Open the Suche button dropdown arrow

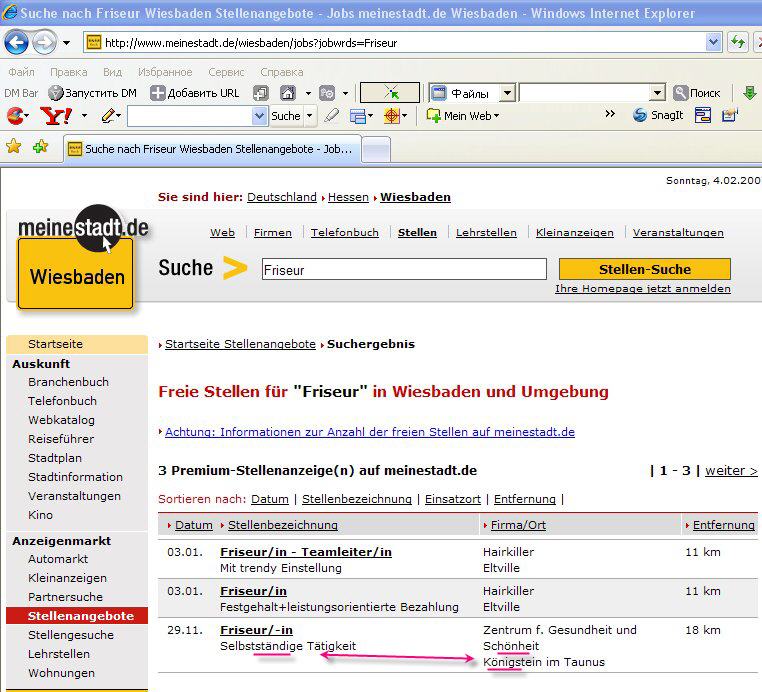[310, 116]
